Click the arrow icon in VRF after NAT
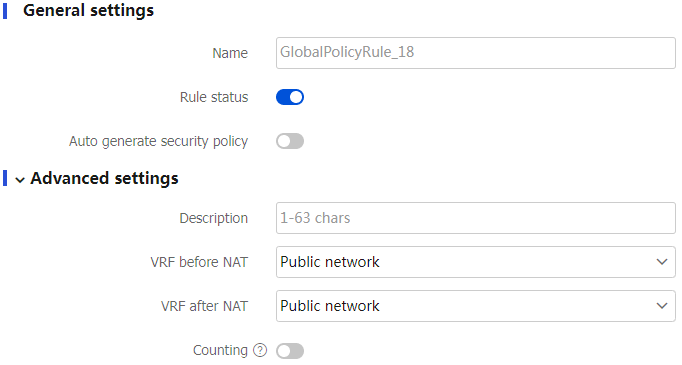The image size is (682, 365). pos(662,306)
